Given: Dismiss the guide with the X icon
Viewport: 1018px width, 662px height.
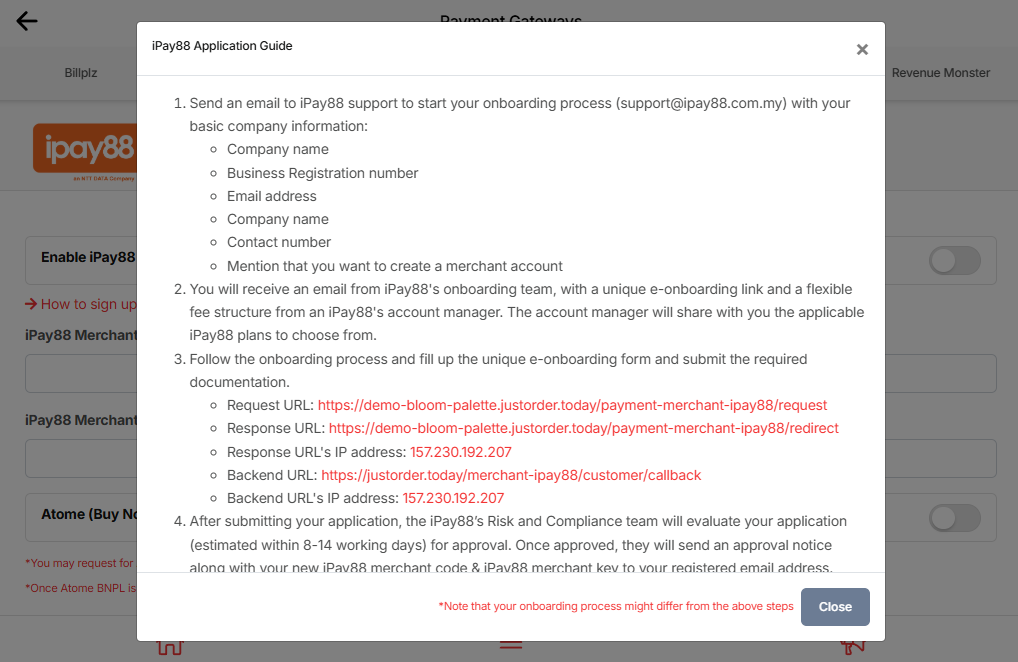Looking at the screenshot, I should click(862, 49).
